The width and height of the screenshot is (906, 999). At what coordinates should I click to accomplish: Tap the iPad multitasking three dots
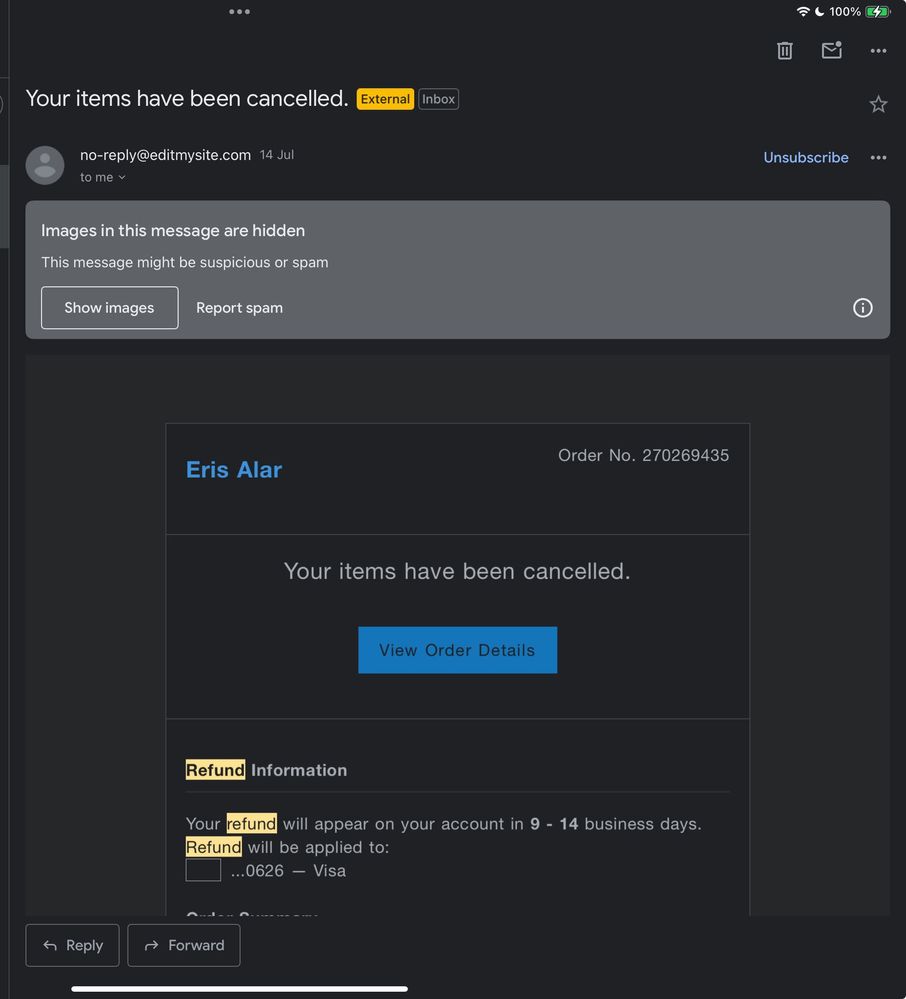pos(239,12)
